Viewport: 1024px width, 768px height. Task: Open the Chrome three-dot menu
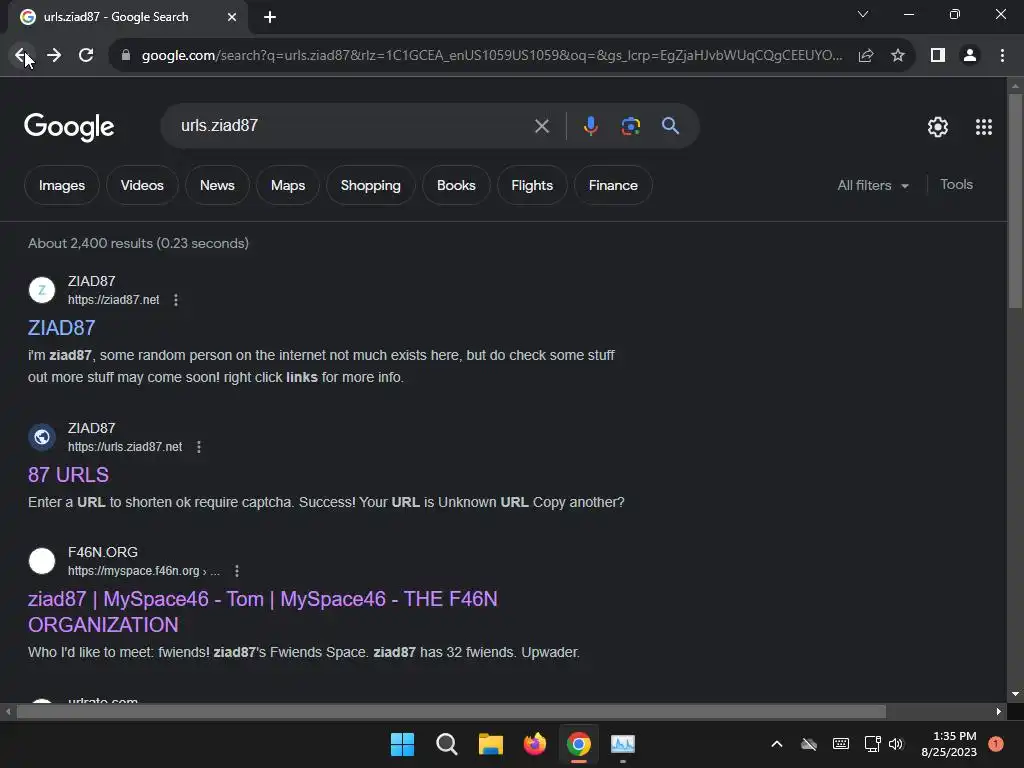[x=1002, y=56]
